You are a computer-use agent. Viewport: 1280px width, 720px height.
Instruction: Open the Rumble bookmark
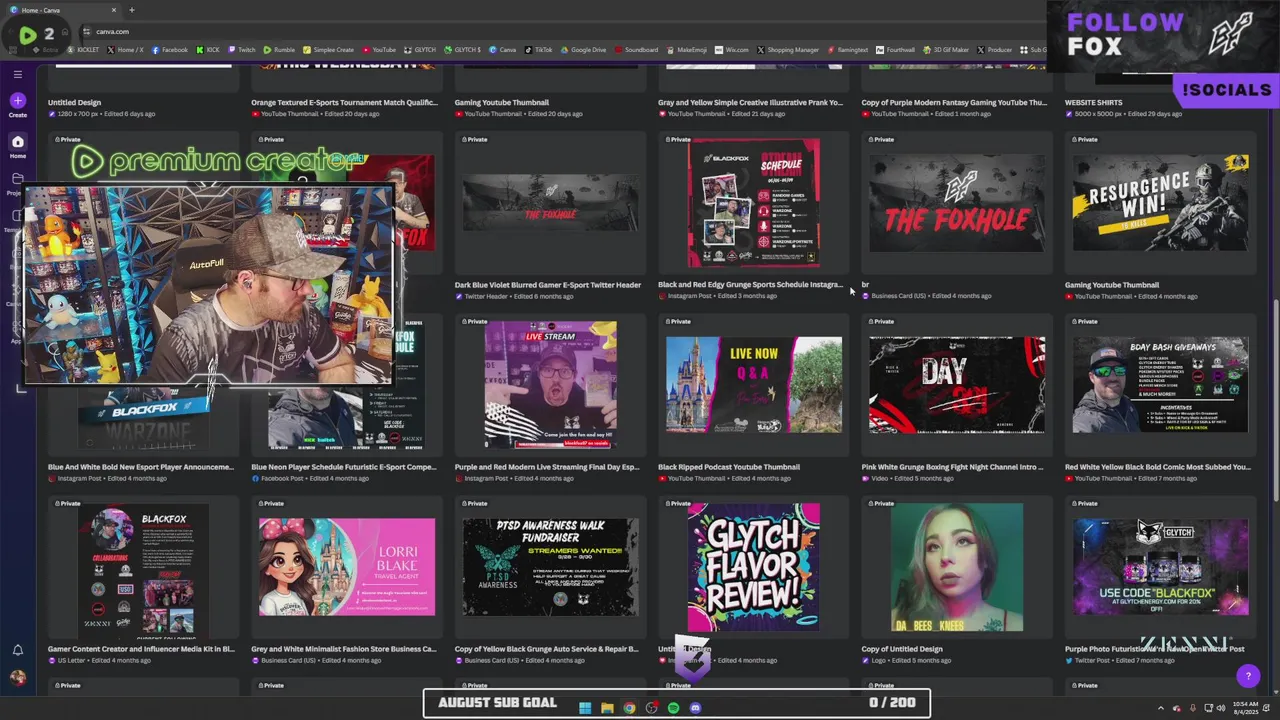click(x=279, y=49)
